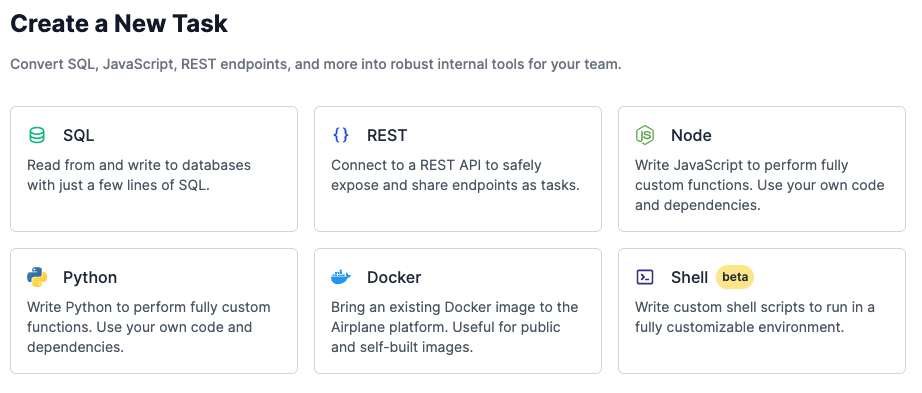Click the Create a New Task heading
922x393 pixels.
click(119, 24)
